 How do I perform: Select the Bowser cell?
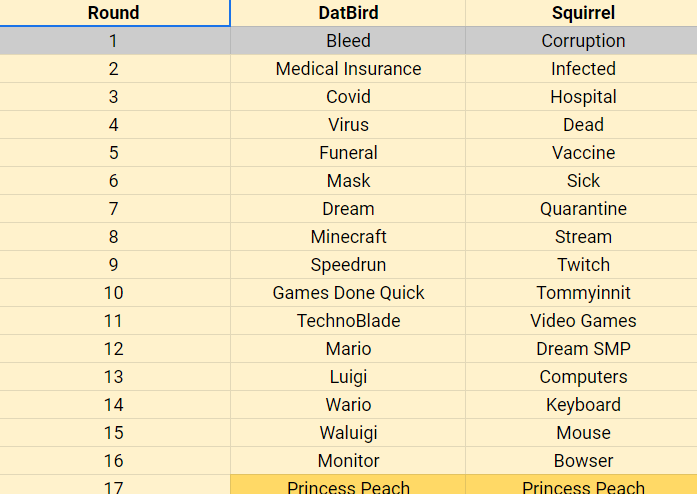coord(581,461)
